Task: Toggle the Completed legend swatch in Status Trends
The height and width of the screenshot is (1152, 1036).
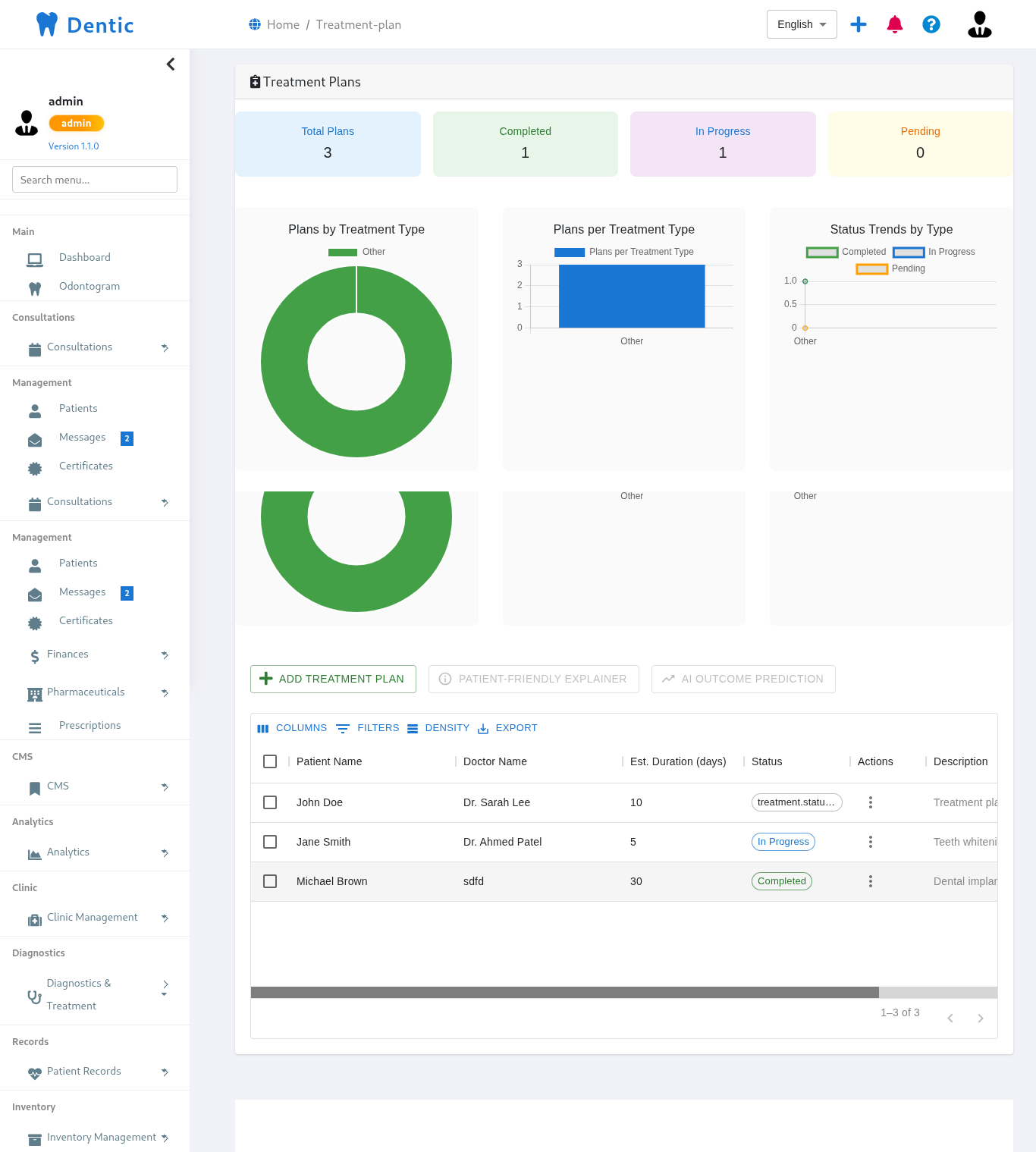Action: [x=822, y=253]
